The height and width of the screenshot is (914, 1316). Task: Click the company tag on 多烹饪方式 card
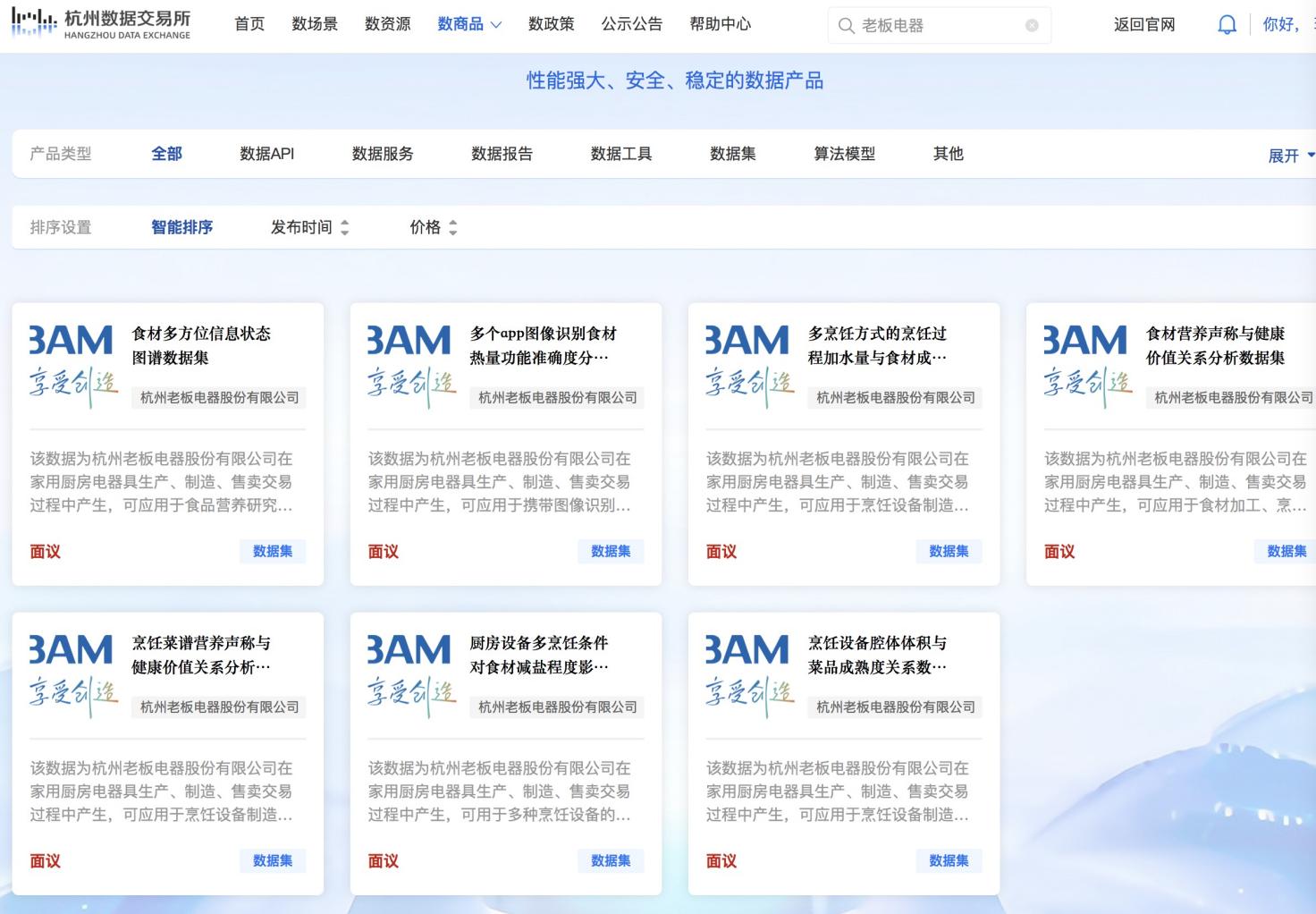tap(895, 398)
